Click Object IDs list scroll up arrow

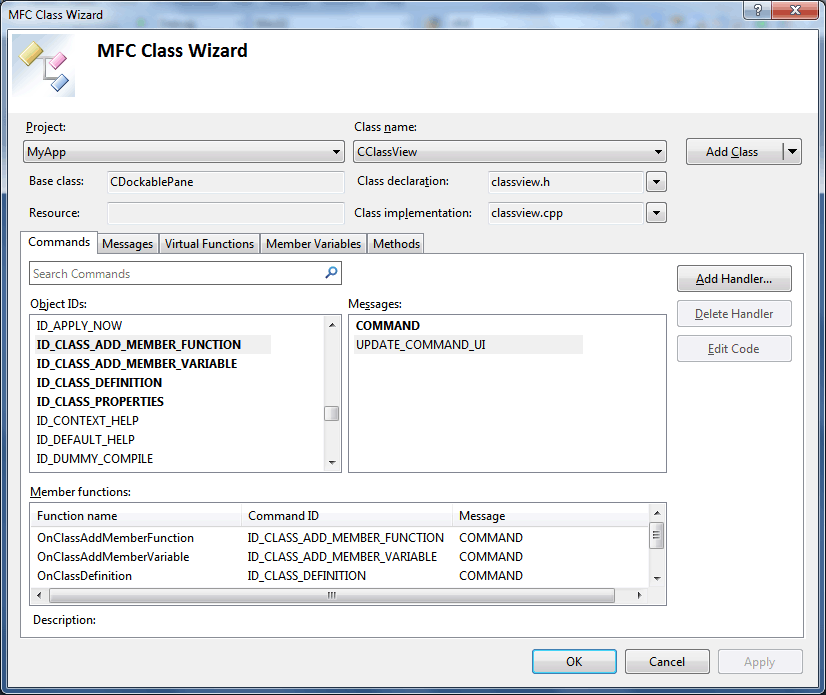tap(332, 325)
